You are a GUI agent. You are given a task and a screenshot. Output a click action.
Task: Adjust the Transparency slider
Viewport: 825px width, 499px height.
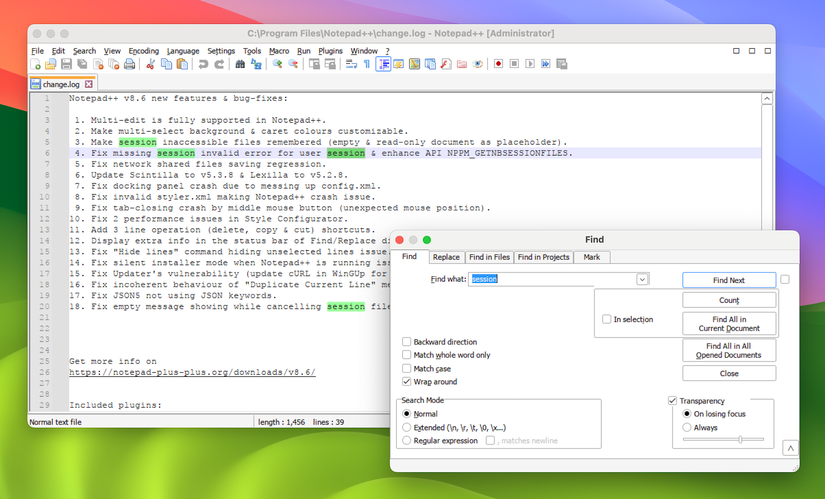point(739,439)
